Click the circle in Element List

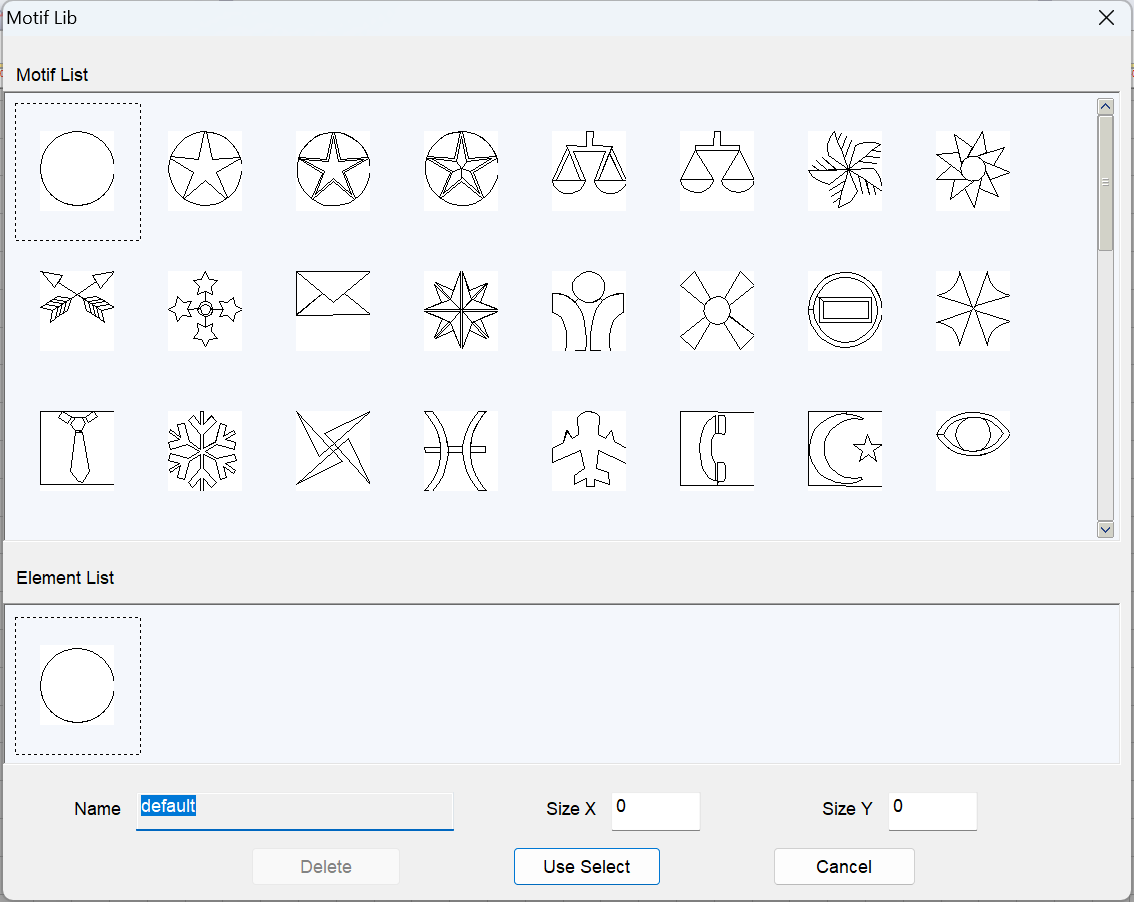(x=77, y=685)
